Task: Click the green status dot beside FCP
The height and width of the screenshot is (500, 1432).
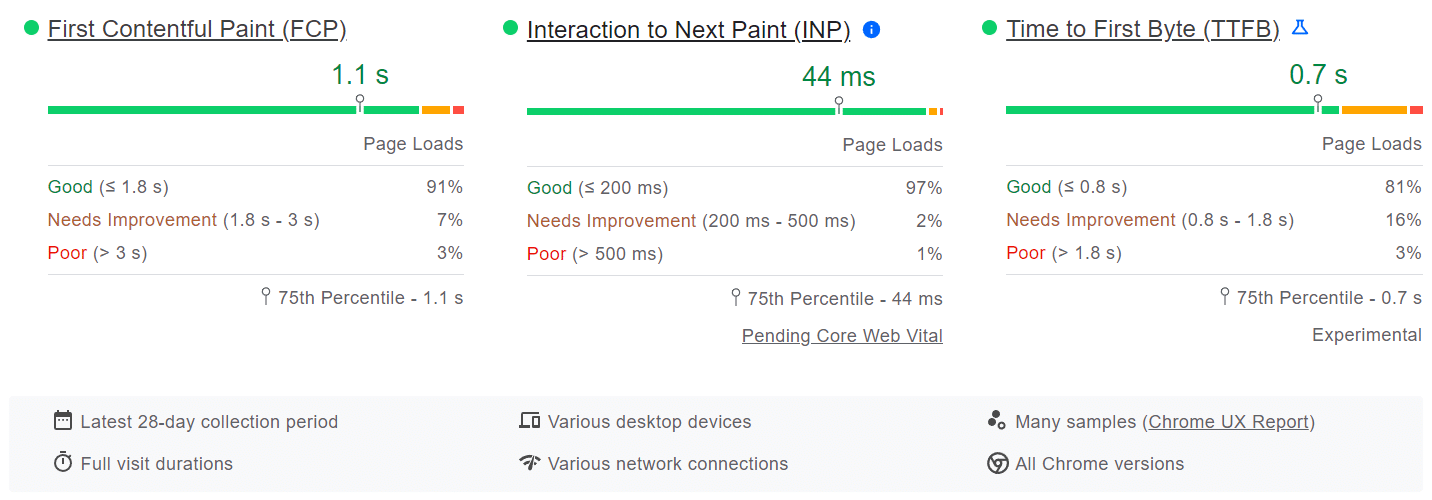Action: point(32,28)
